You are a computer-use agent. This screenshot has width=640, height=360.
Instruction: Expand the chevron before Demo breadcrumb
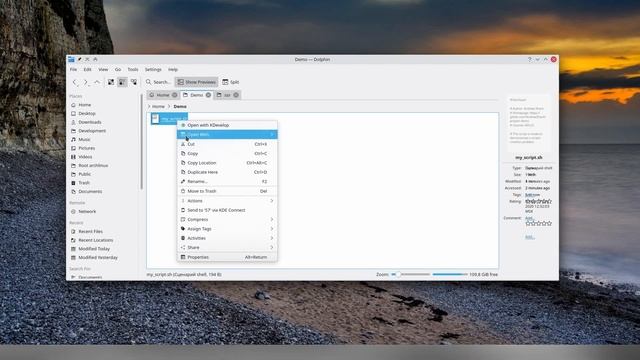click(x=169, y=106)
